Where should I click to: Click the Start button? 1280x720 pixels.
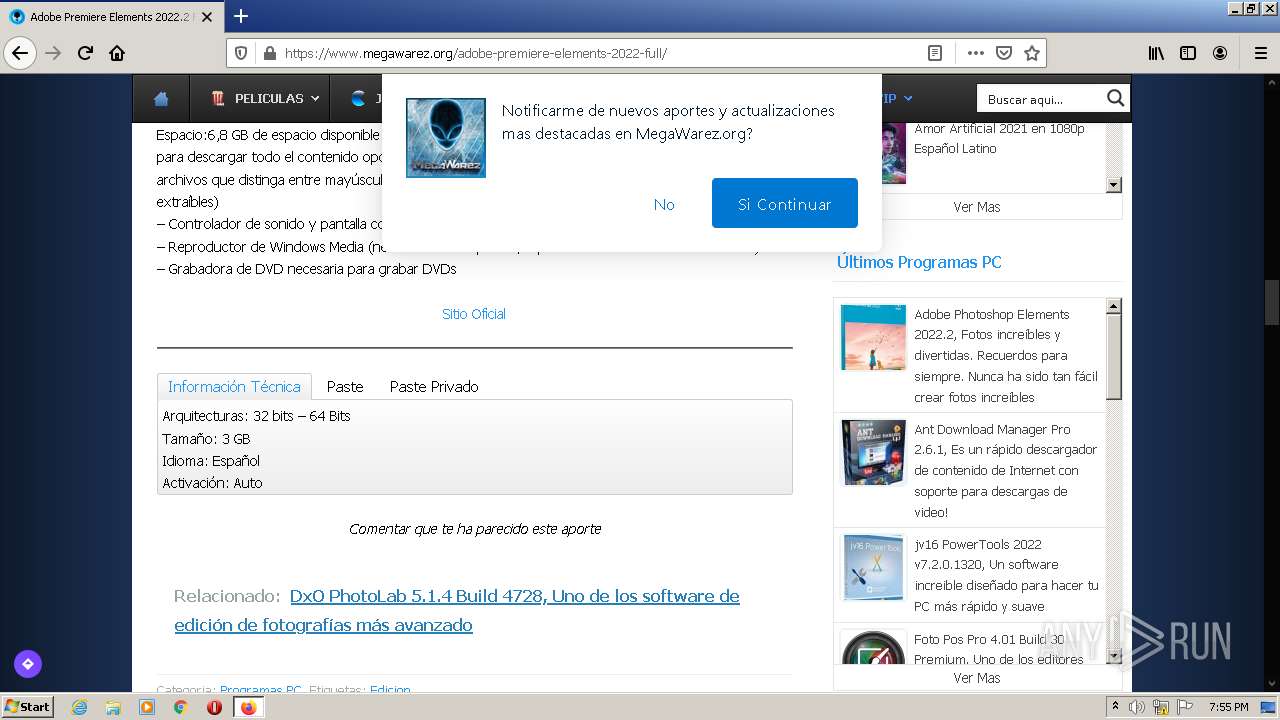tap(28, 707)
